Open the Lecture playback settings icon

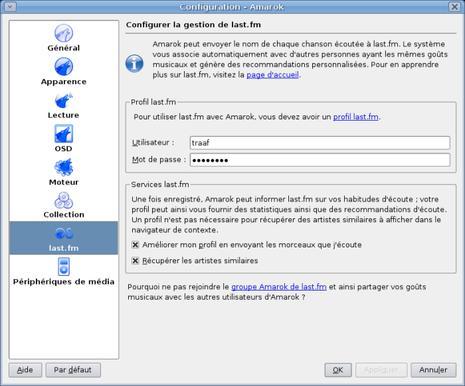coord(64,101)
